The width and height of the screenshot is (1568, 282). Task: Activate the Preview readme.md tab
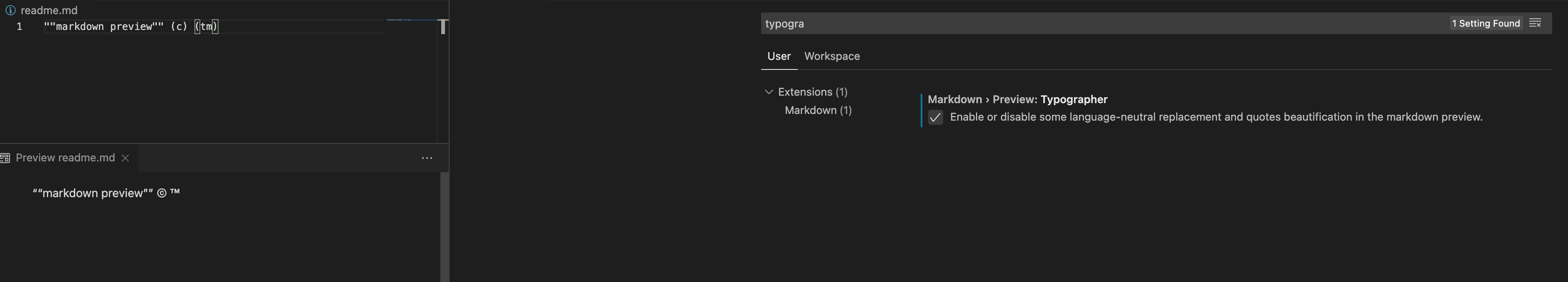65,158
